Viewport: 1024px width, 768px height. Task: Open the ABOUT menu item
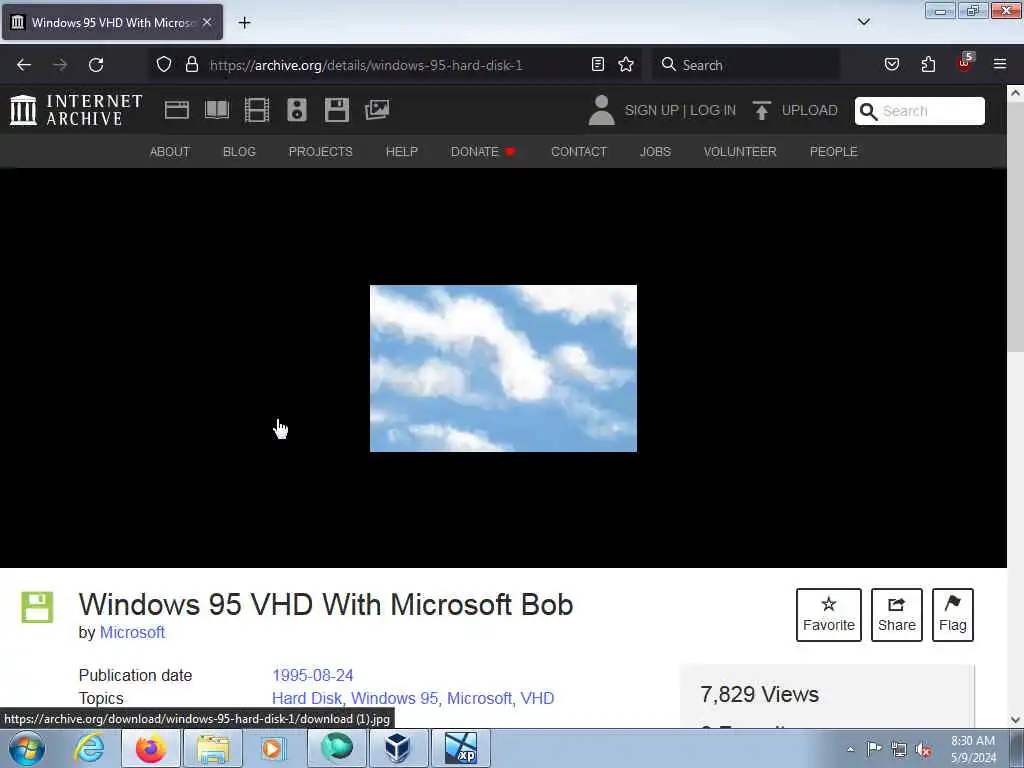pos(170,152)
